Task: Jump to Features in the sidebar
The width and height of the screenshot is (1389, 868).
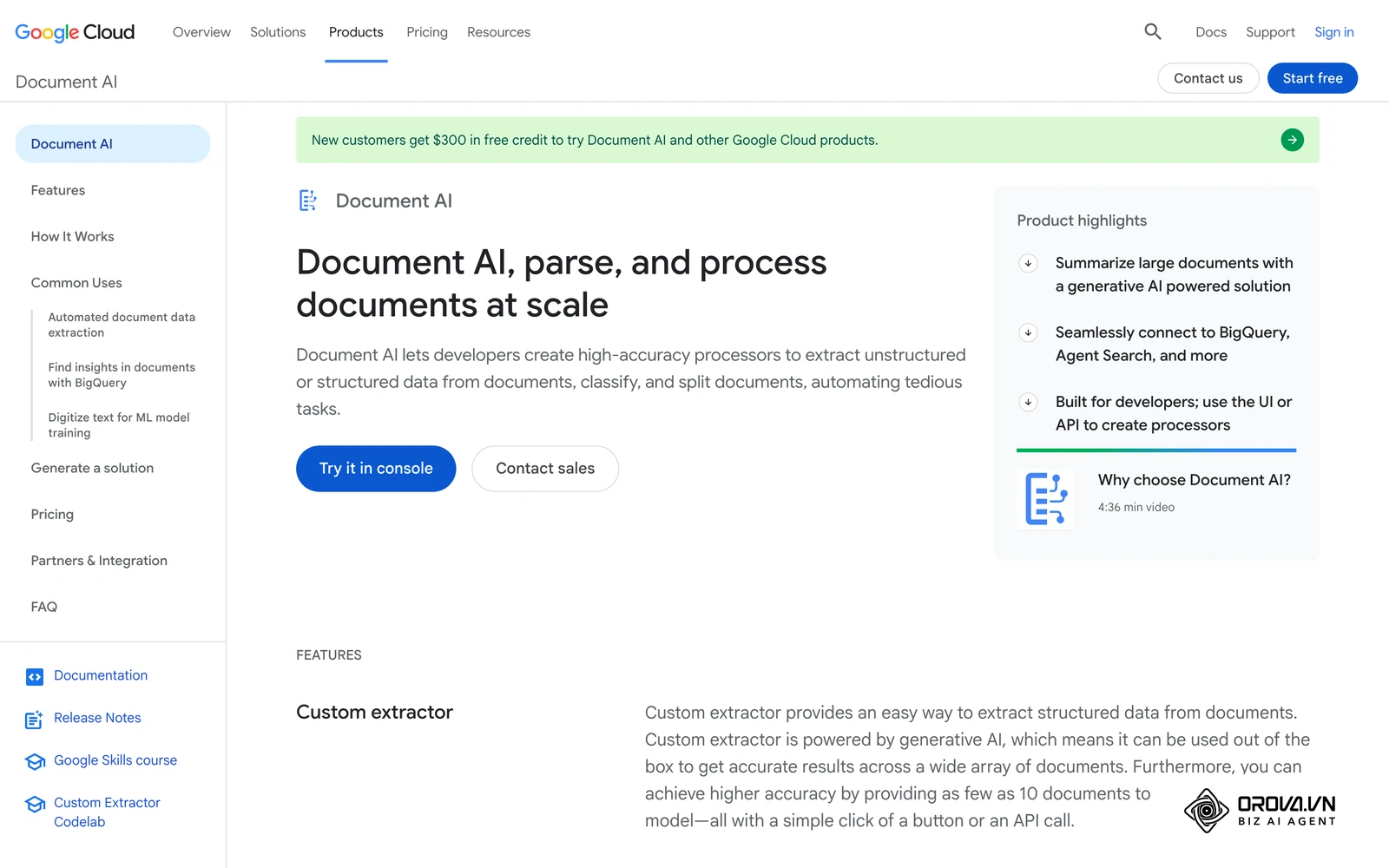Action: coord(58,190)
